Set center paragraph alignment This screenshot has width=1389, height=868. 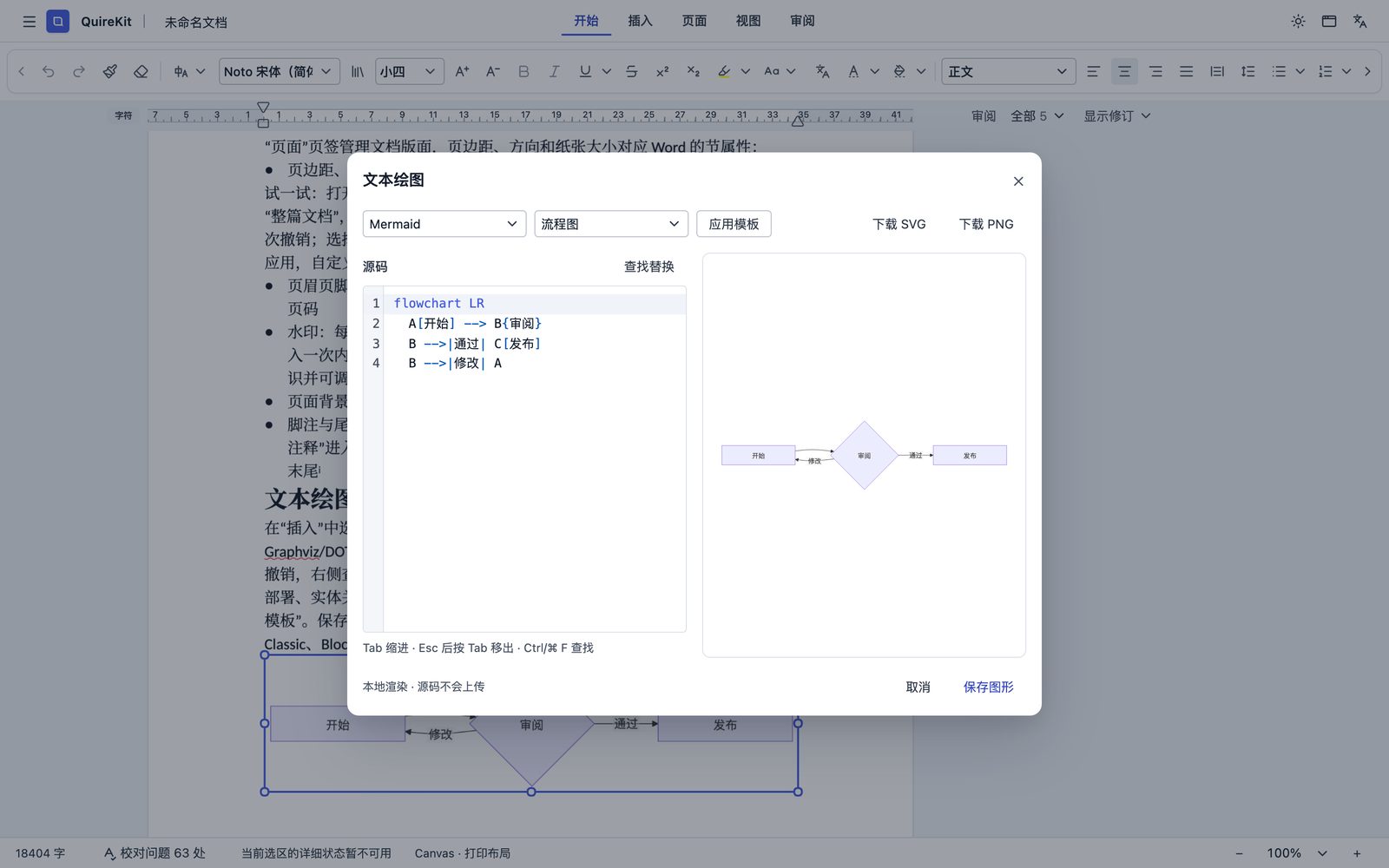[1124, 71]
